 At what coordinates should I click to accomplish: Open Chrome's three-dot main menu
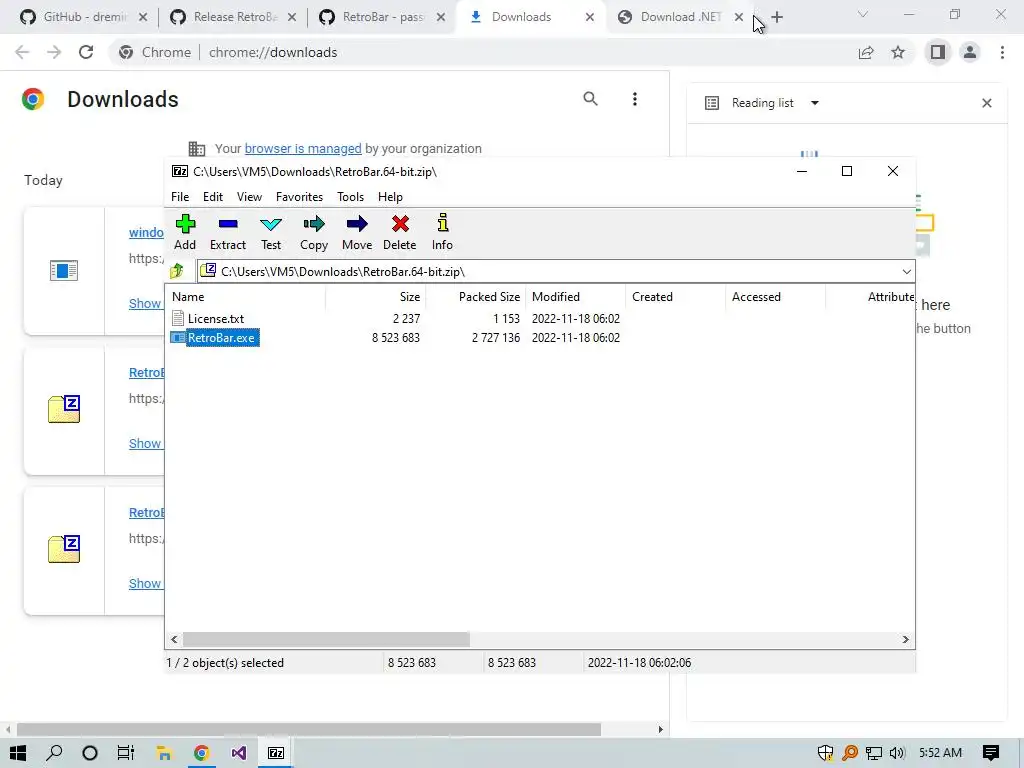coord(1002,52)
